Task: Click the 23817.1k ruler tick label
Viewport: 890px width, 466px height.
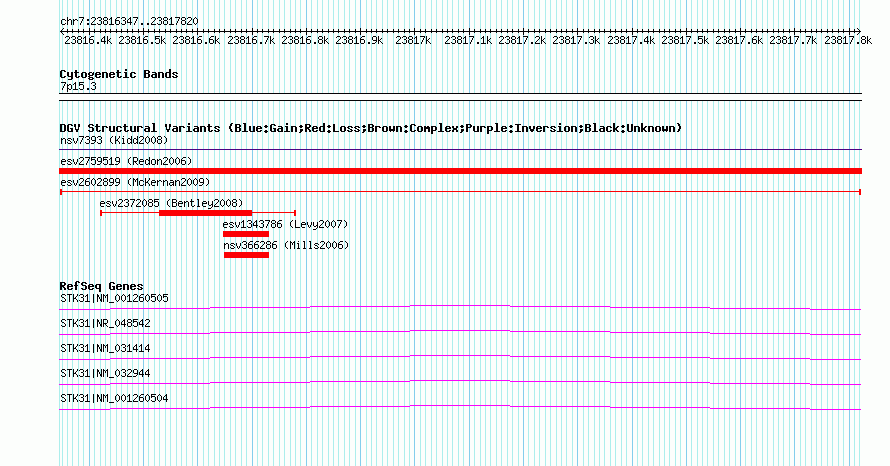Action: pos(468,40)
